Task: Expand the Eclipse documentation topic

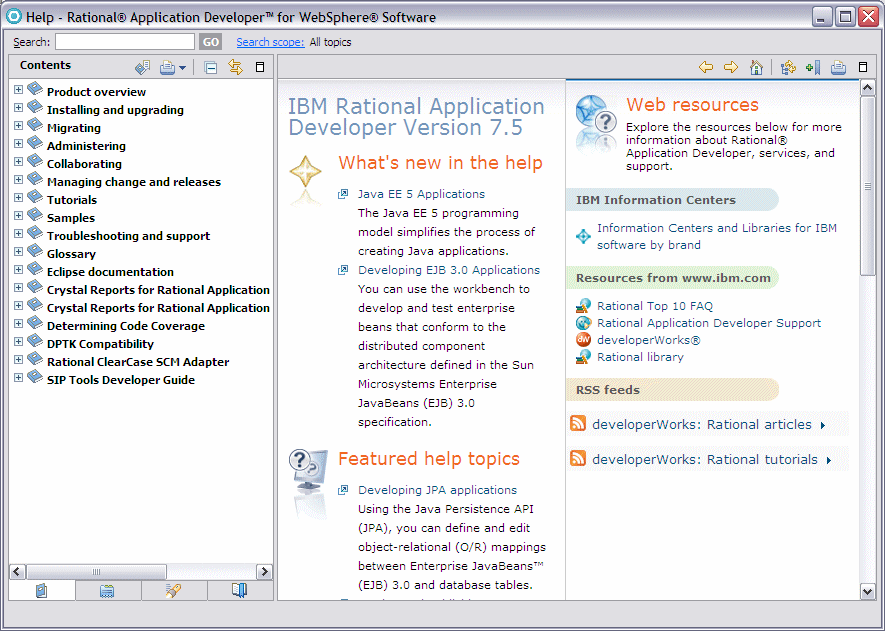Action: pyautogui.click(x=18, y=270)
